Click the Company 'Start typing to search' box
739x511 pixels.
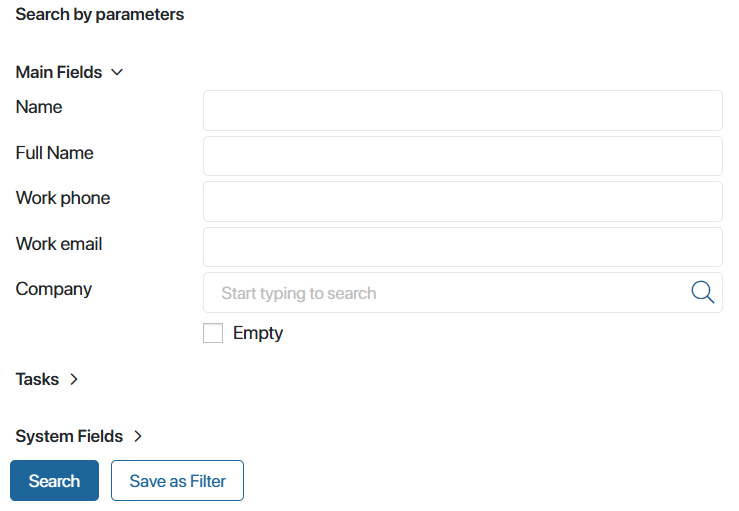pyautogui.click(x=463, y=292)
